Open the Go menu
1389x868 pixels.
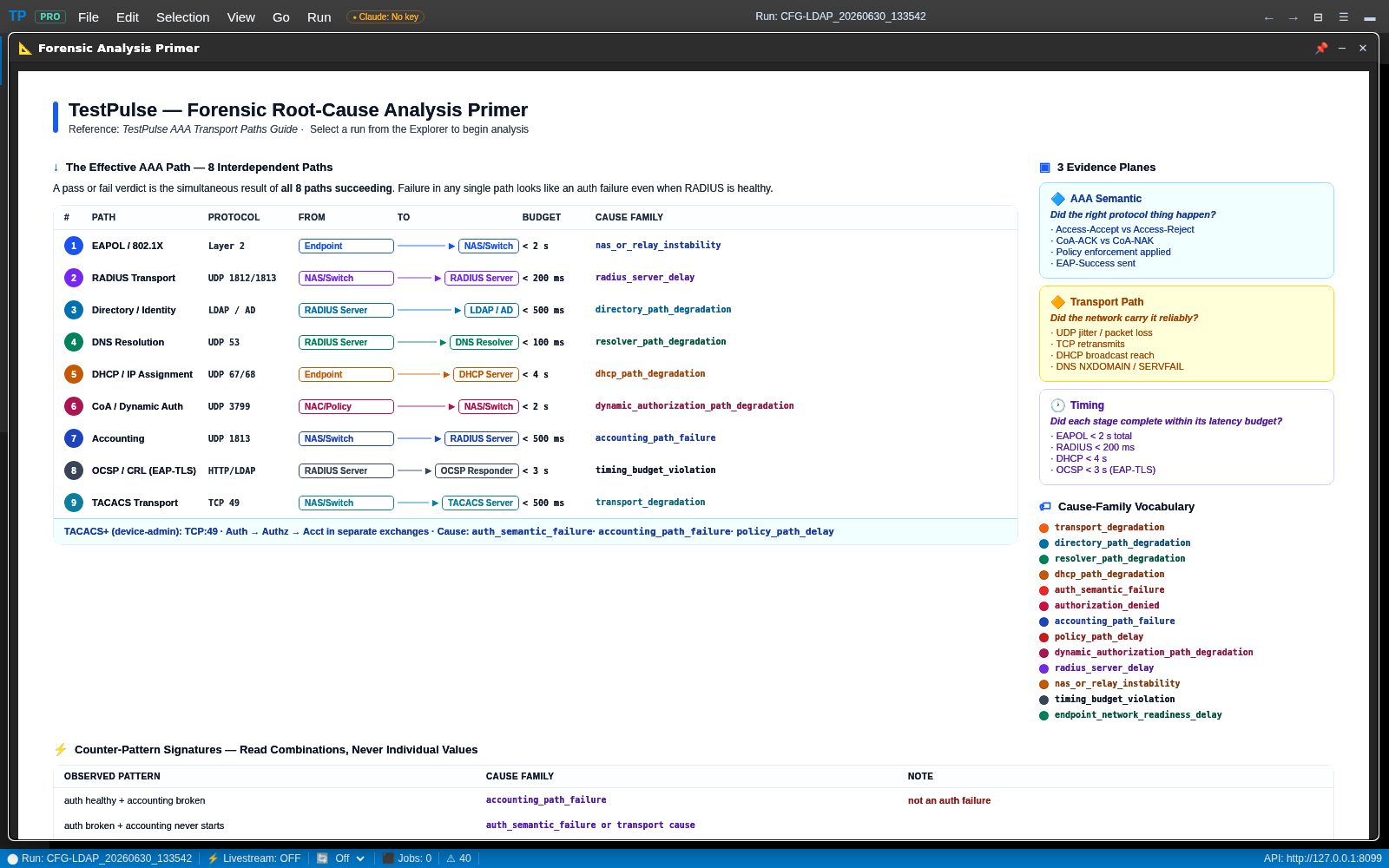281,17
